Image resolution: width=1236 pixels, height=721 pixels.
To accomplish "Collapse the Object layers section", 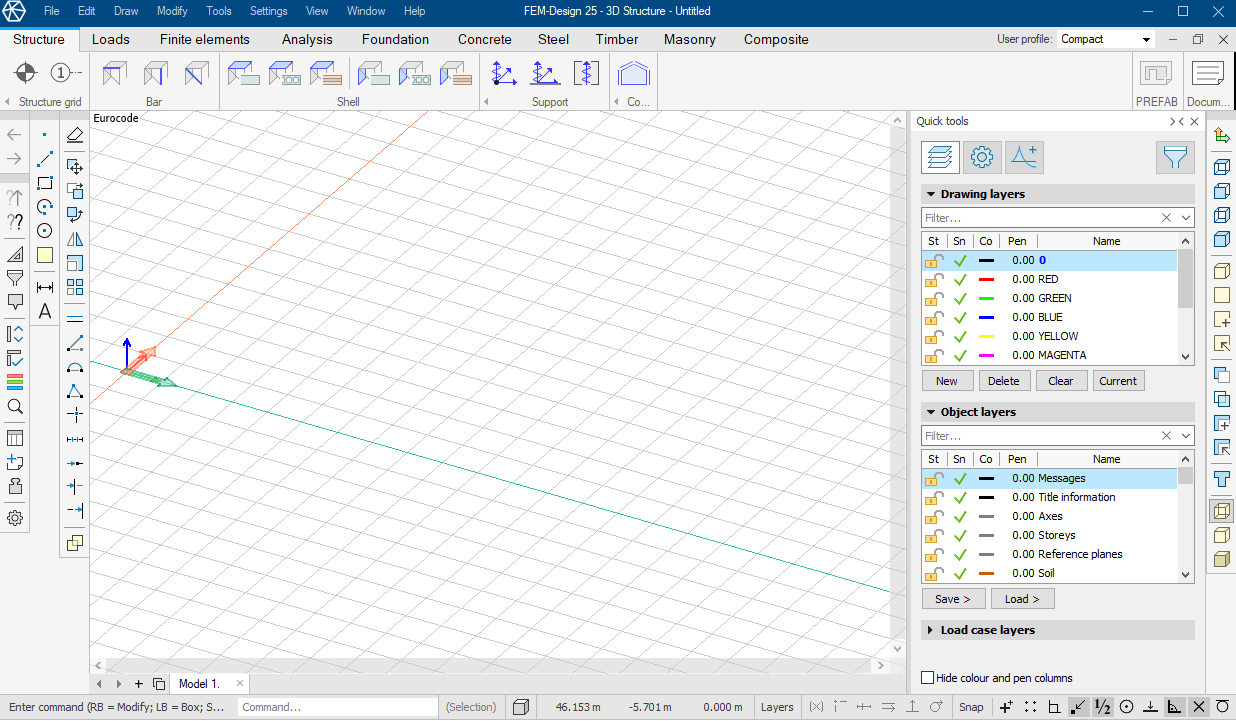I will [x=931, y=412].
